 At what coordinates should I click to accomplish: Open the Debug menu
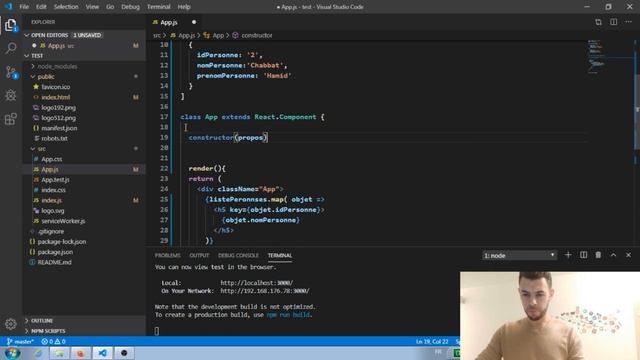(131, 7)
